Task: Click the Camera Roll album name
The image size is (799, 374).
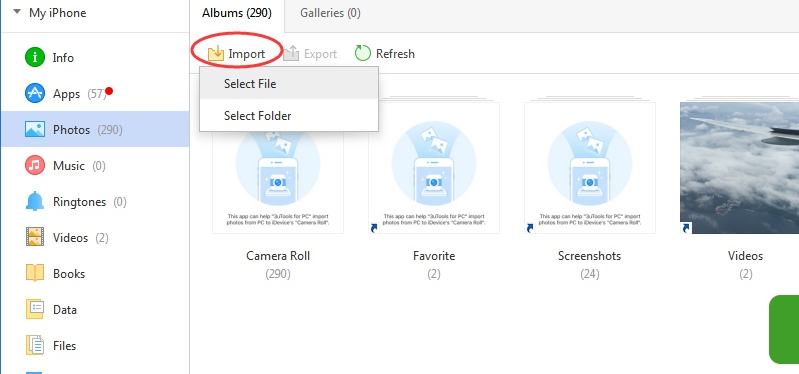Action: pyautogui.click(x=278, y=256)
